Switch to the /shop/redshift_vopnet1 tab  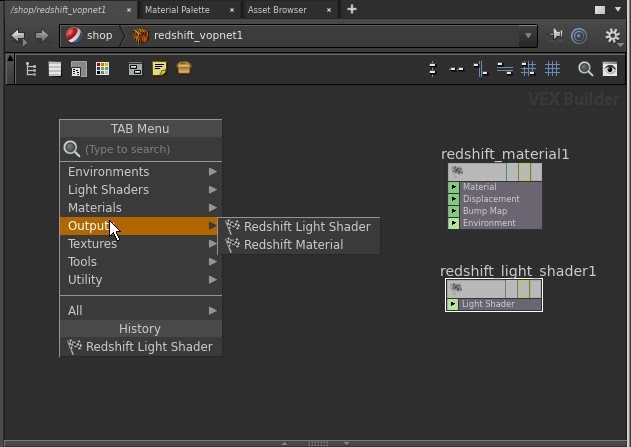tap(59, 10)
